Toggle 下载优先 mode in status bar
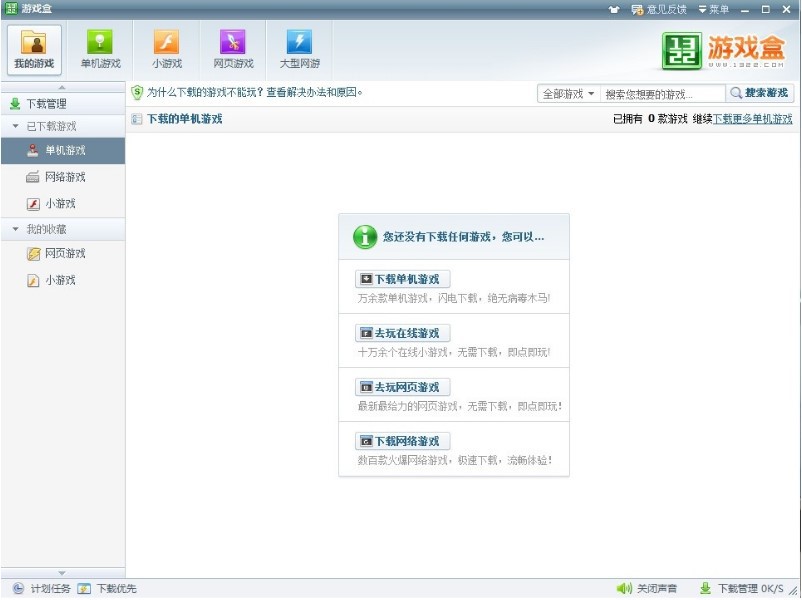The image size is (802, 600). 107,589
